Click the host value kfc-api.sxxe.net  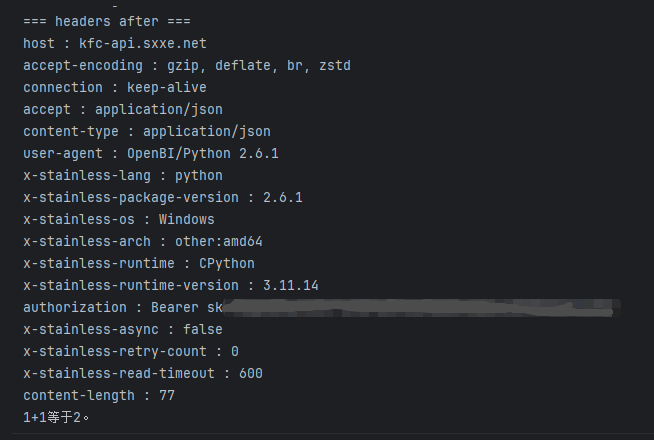click(143, 43)
